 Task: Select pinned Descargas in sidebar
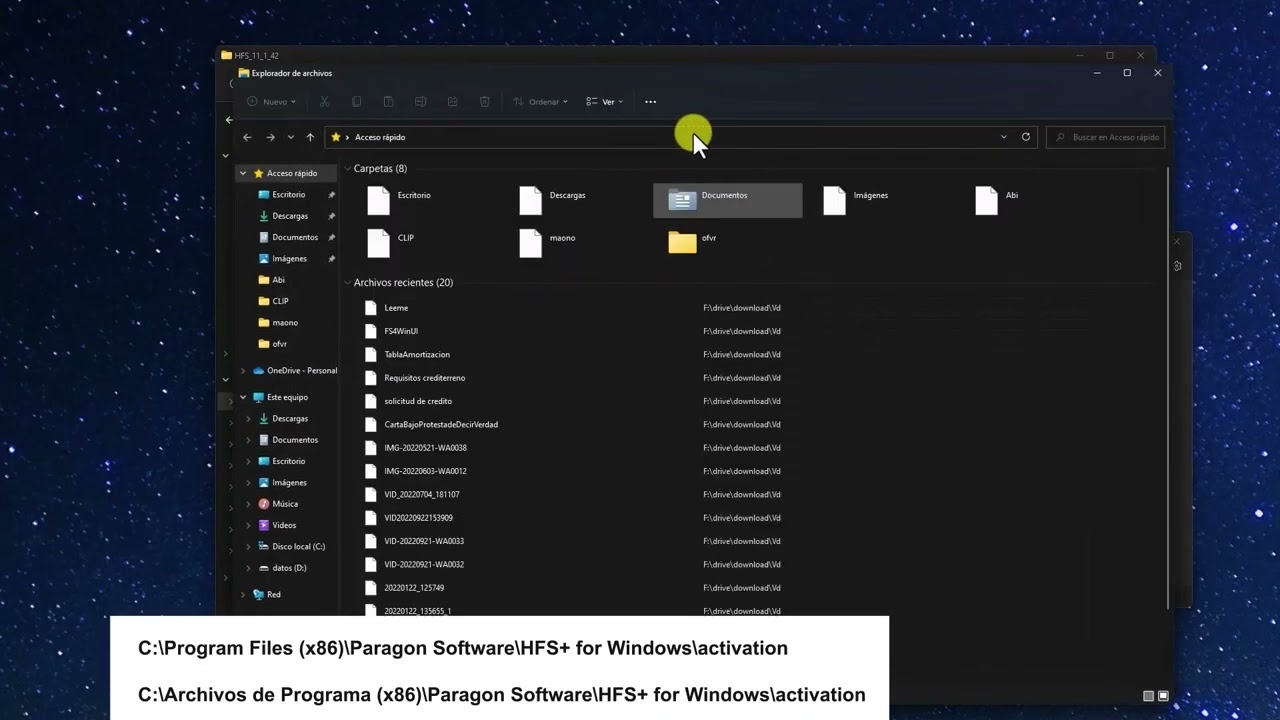pos(290,216)
